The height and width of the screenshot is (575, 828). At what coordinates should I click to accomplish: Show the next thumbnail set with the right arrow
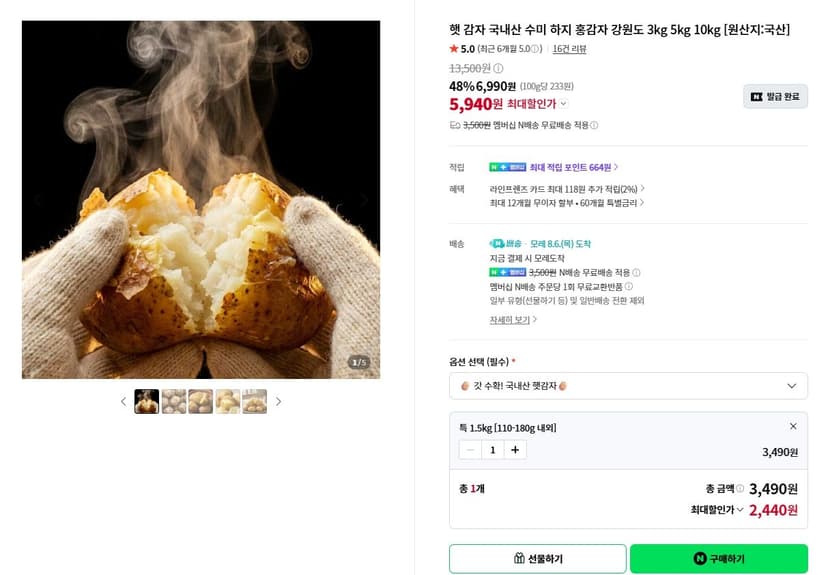278,402
